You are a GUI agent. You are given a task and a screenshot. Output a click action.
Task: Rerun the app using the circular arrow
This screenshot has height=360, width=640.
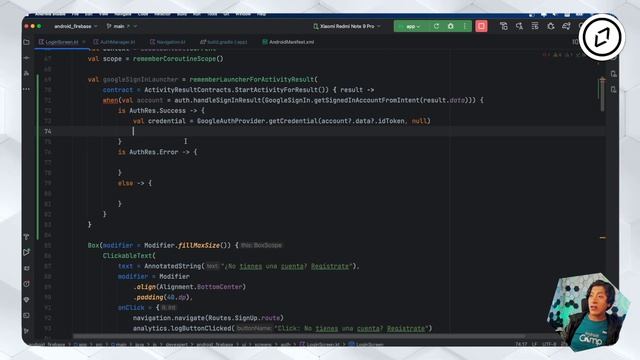click(x=436, y=26)
